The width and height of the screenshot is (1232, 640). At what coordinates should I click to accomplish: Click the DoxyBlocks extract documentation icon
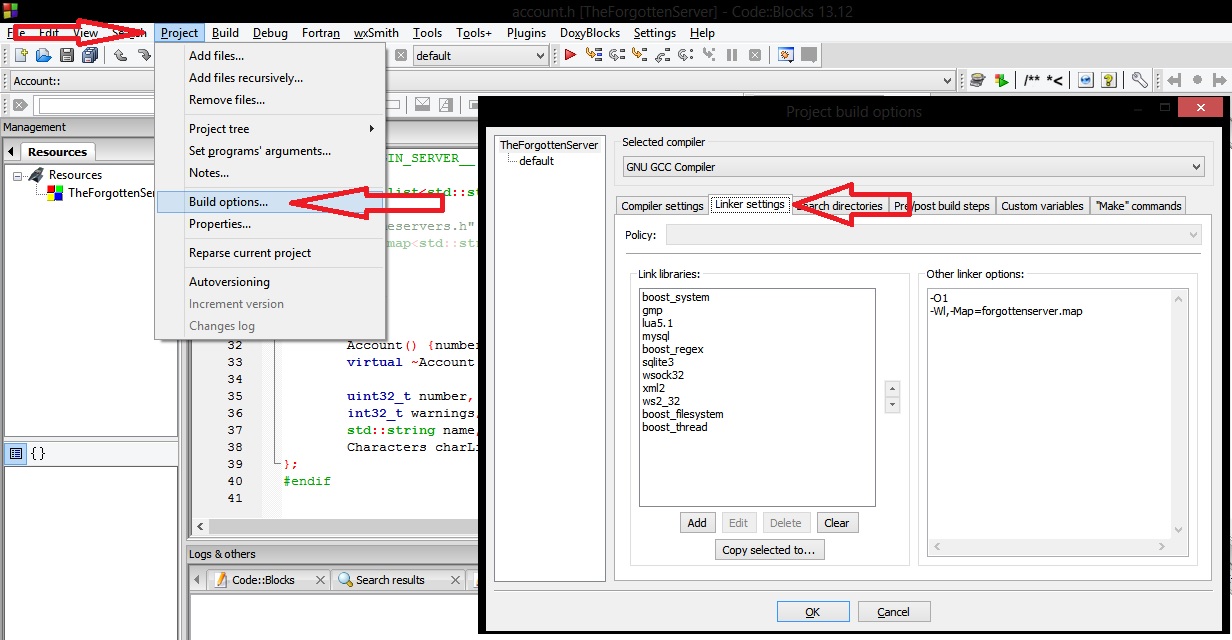click(1001, 80)
